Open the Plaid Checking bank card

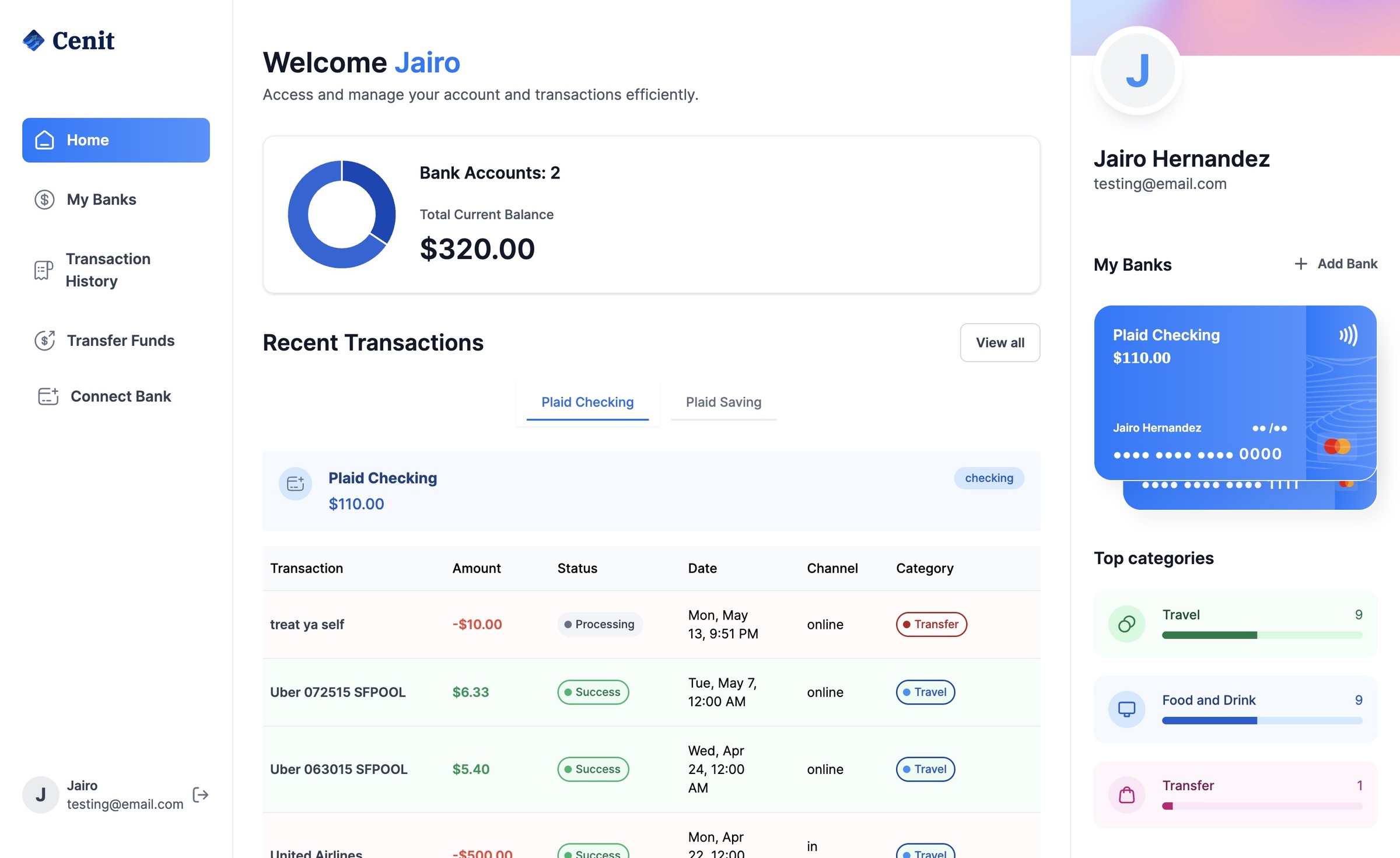point(1235,393)
